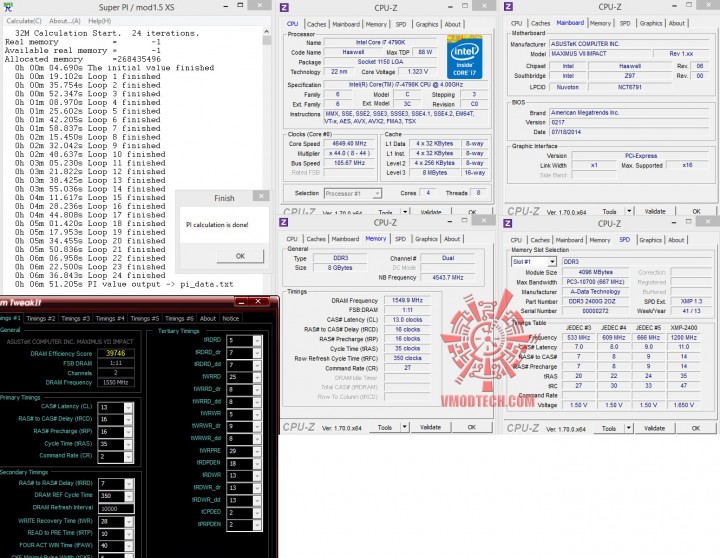Screen dimensions: 720x558
Task: Open About menu in Super PI
Action: click(x=65, y=21)
